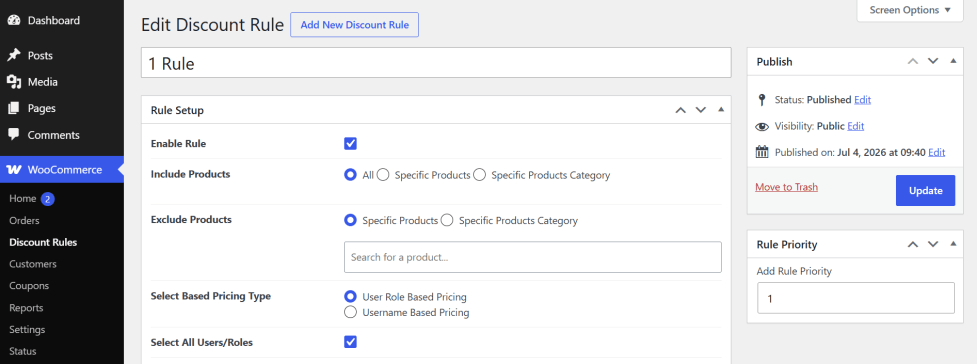Click the Published on calendar icon

point(761,152)
